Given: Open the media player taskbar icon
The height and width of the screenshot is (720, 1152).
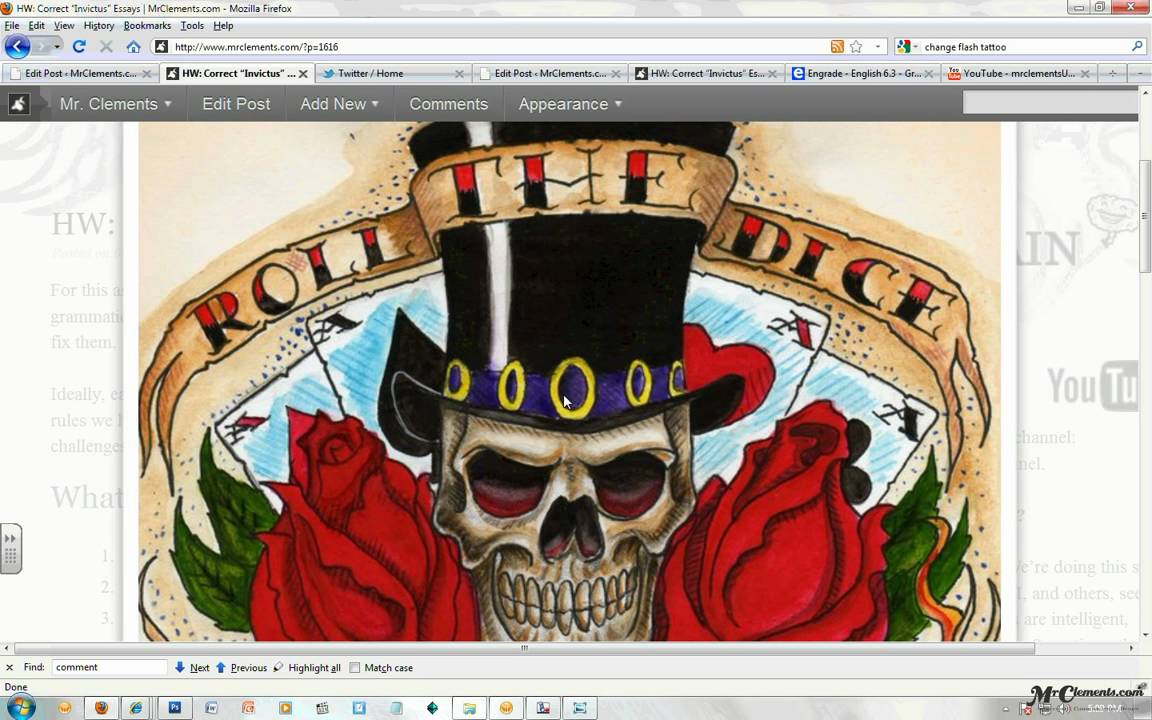Looking at the screenshot, I should (285, 708).
